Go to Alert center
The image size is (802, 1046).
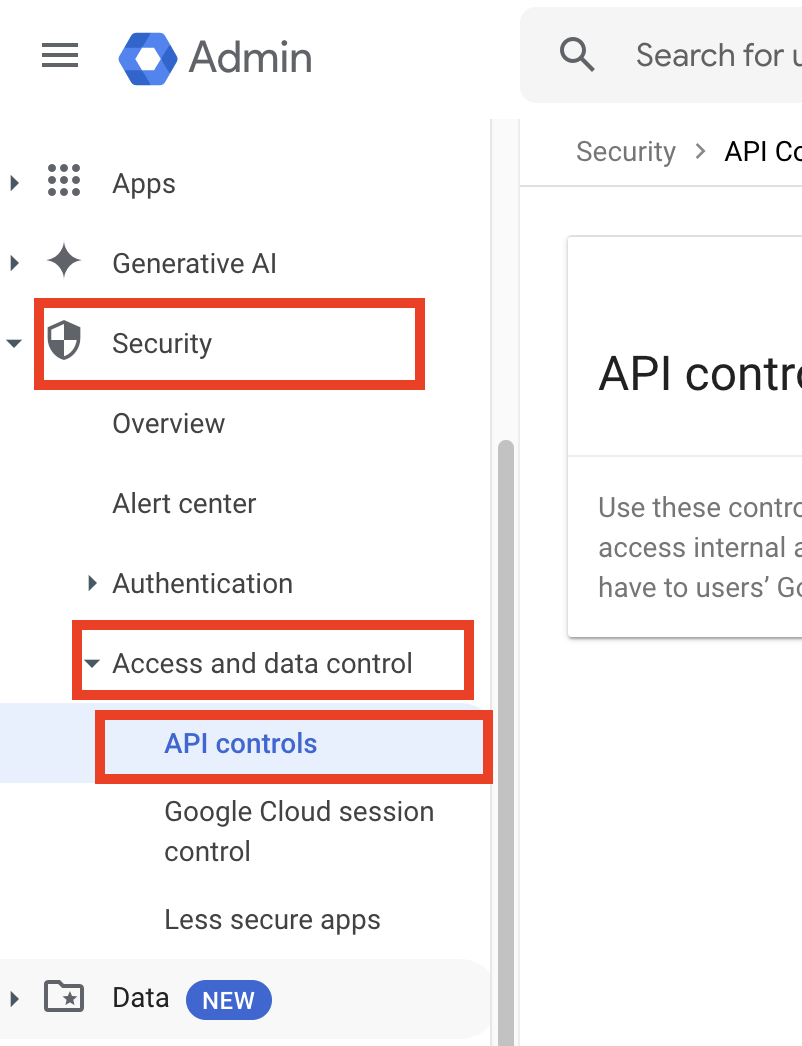[x=184, y=503]
